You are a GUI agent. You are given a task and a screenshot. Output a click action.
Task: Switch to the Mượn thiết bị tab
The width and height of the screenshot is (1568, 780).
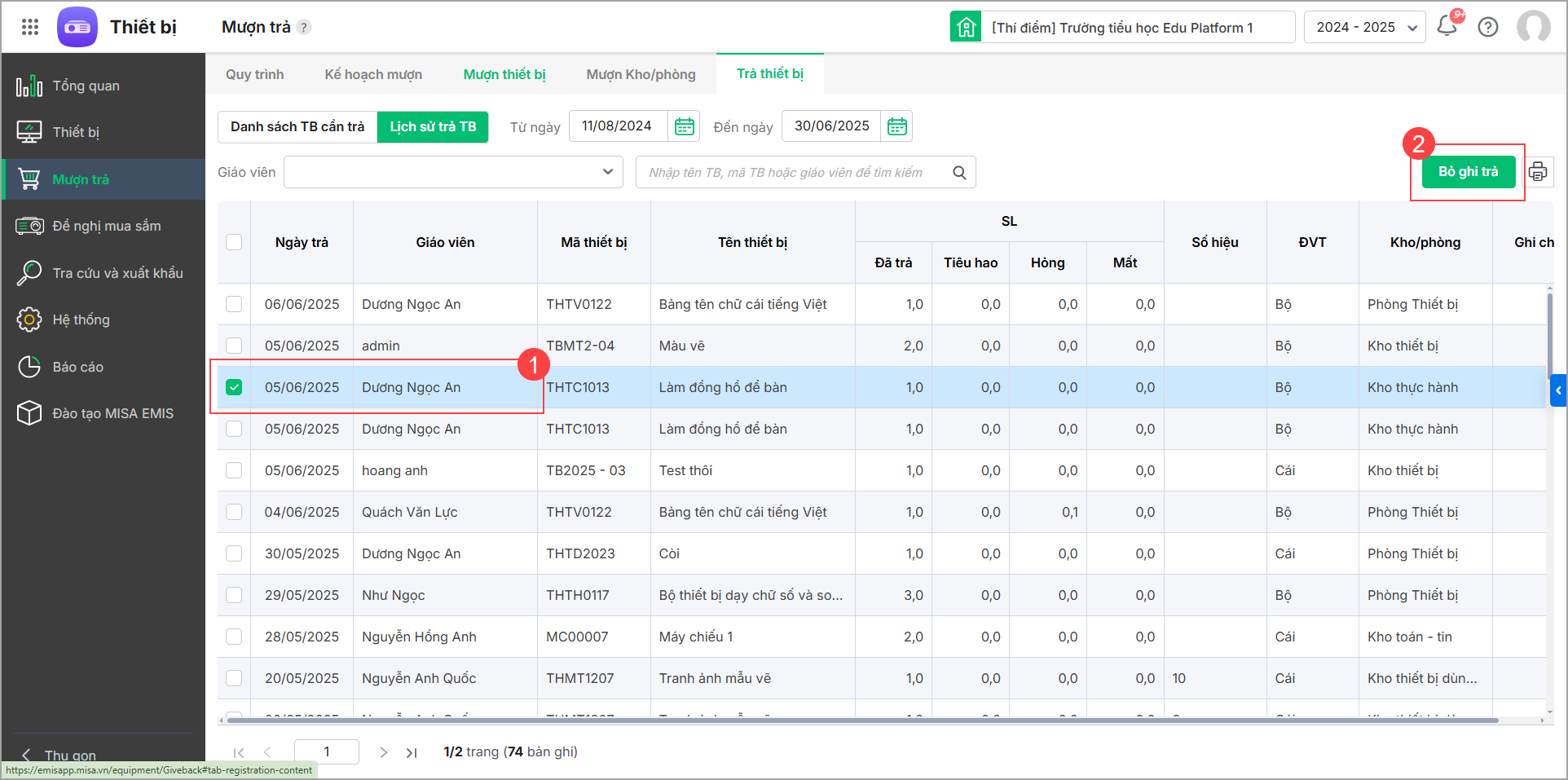pyautogui.click(x=504, y=74)
